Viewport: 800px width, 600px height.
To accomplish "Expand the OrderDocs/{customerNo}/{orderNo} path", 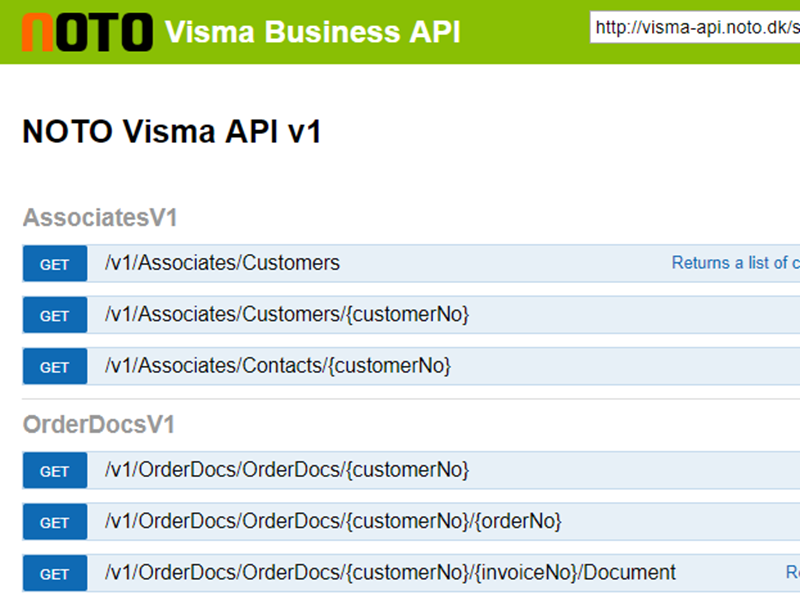I will (333, 522).
